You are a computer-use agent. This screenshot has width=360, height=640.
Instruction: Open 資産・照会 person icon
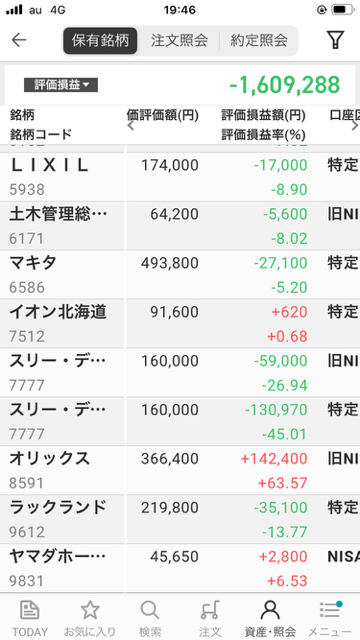(x=270, y=610)
